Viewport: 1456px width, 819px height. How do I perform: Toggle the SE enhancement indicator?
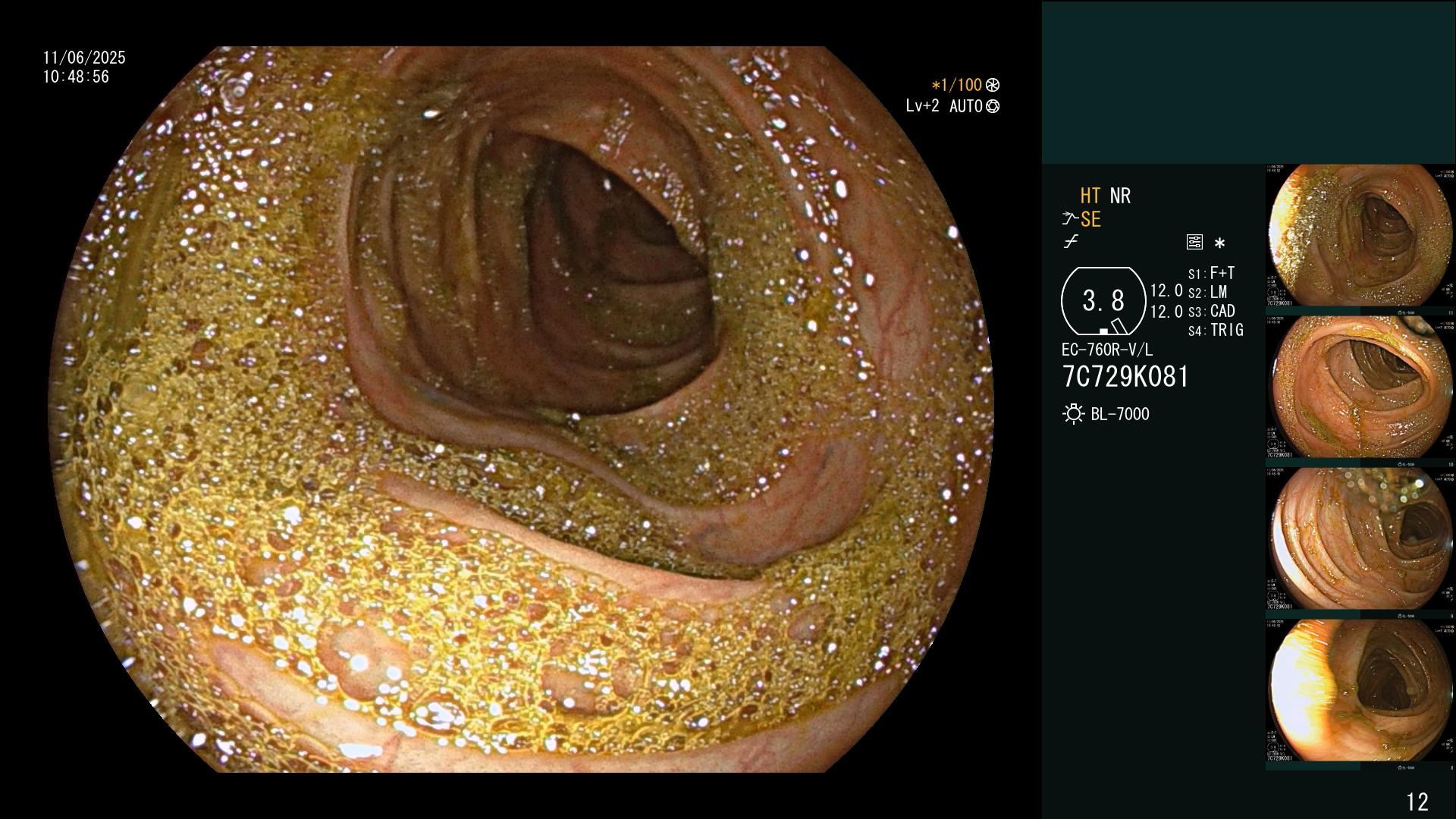click(x=1090, y=220)
